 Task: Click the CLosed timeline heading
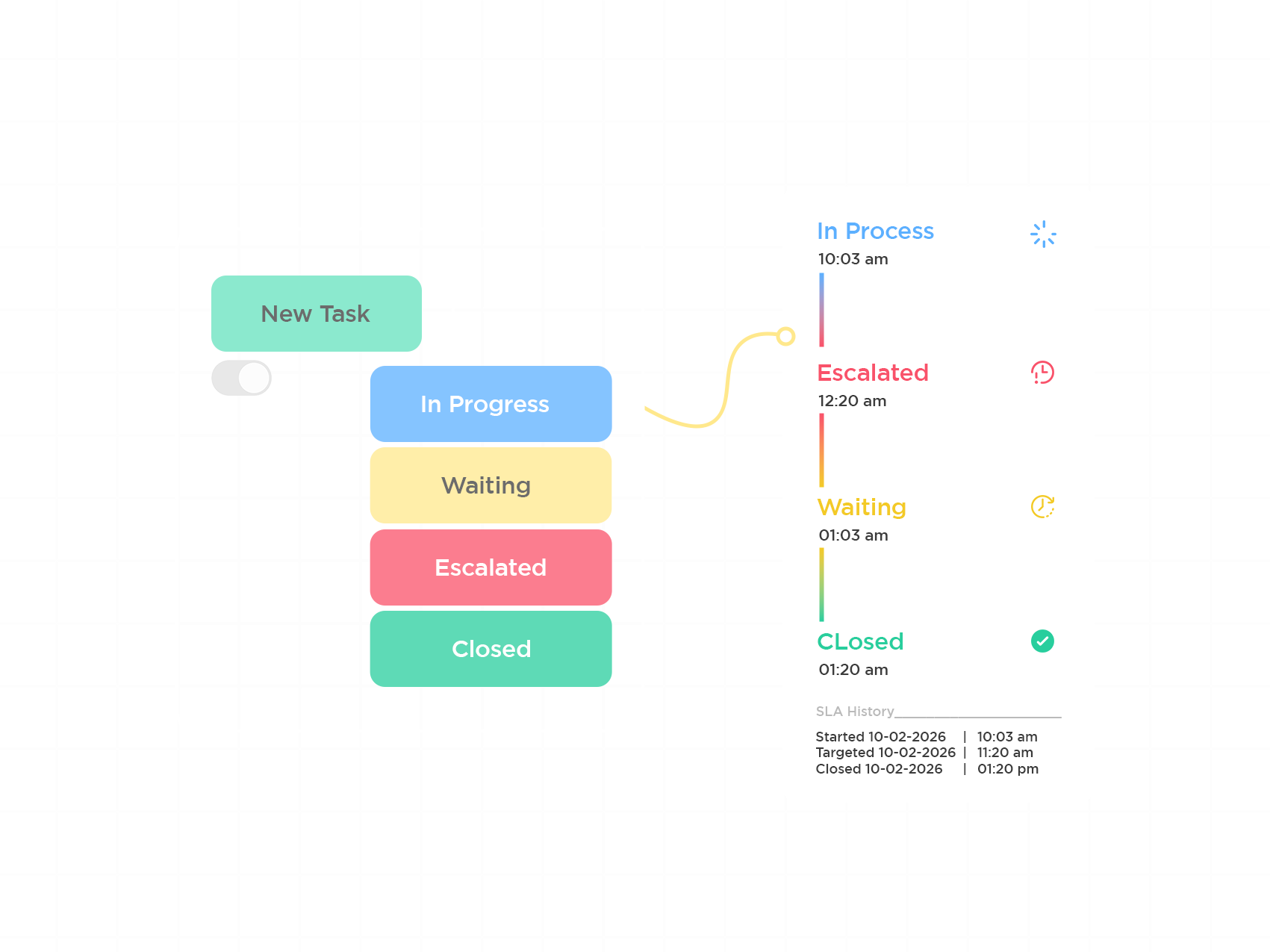pyautogui.click(x=860, y=641)
